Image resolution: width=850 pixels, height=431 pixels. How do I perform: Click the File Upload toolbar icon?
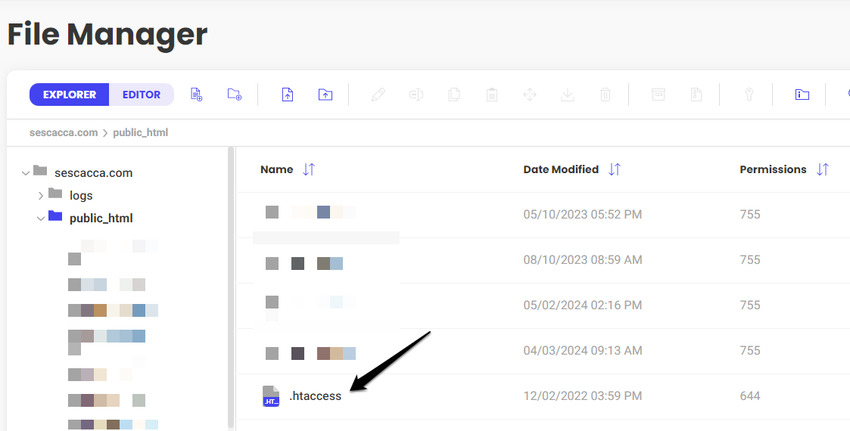[x=287, y=95]
